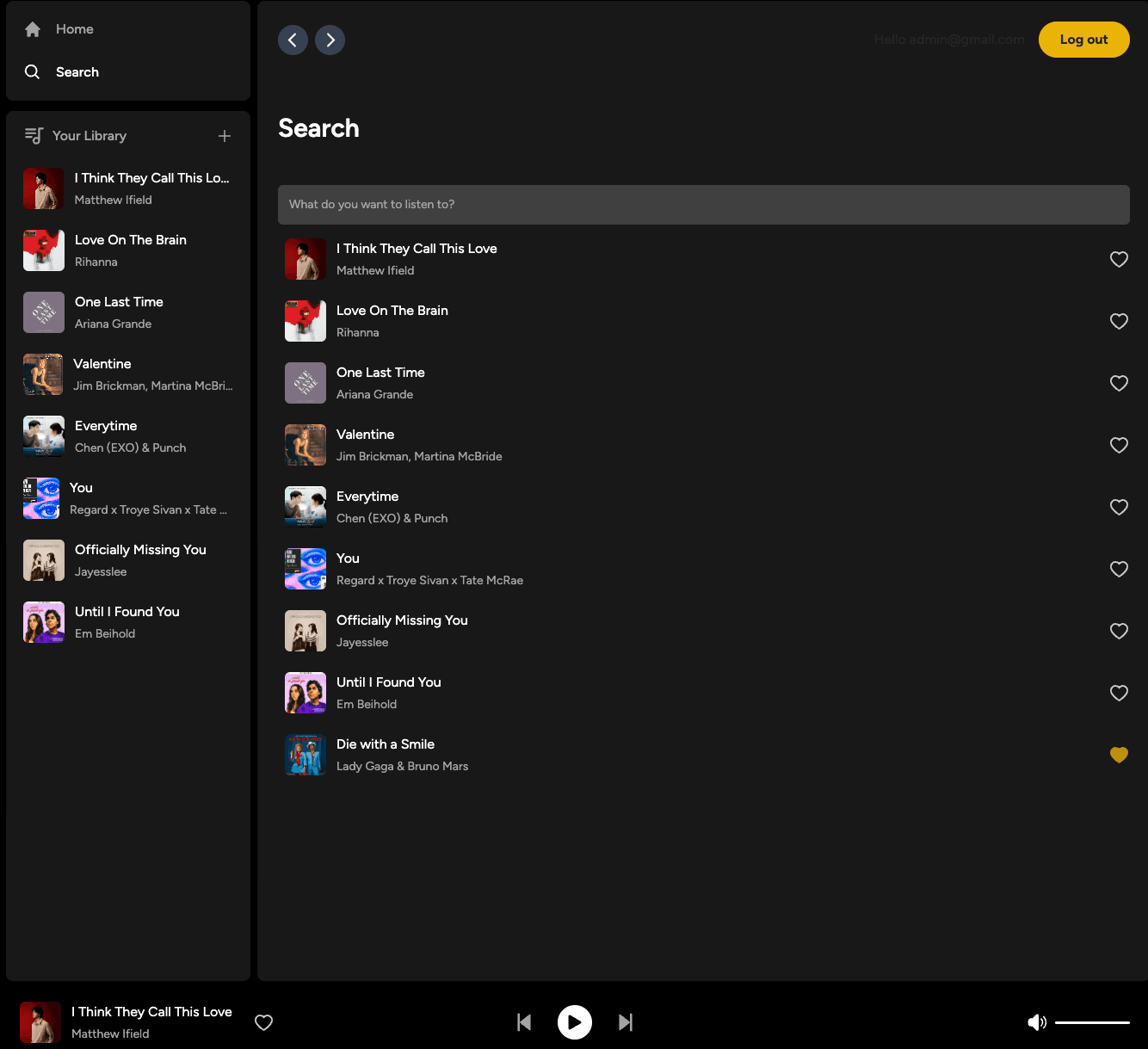Skip to the next track
The width and height of the screenshot is (1148, 1049).
click(626, 1022)
